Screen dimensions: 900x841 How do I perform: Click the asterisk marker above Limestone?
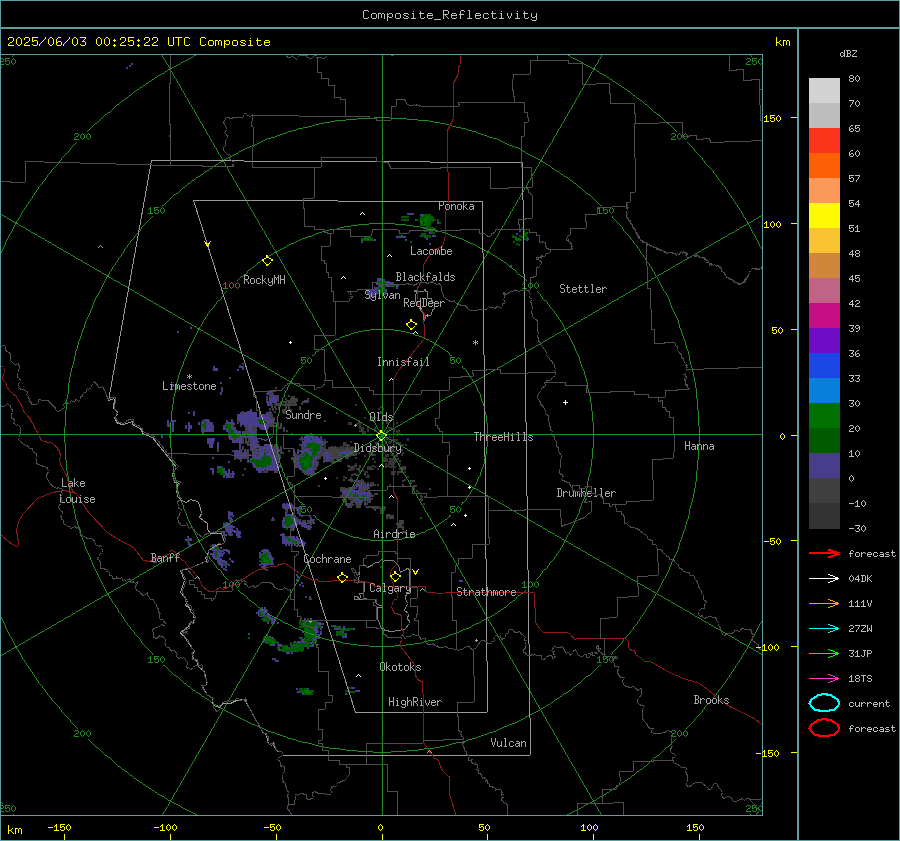pyautogui.click(x=189, y=377)
